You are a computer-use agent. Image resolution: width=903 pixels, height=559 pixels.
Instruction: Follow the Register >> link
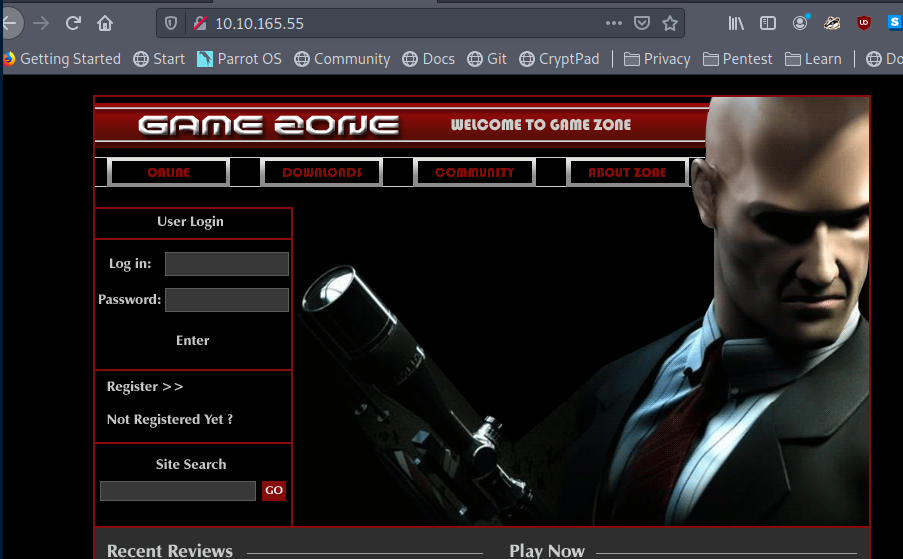tap(145, 386)
